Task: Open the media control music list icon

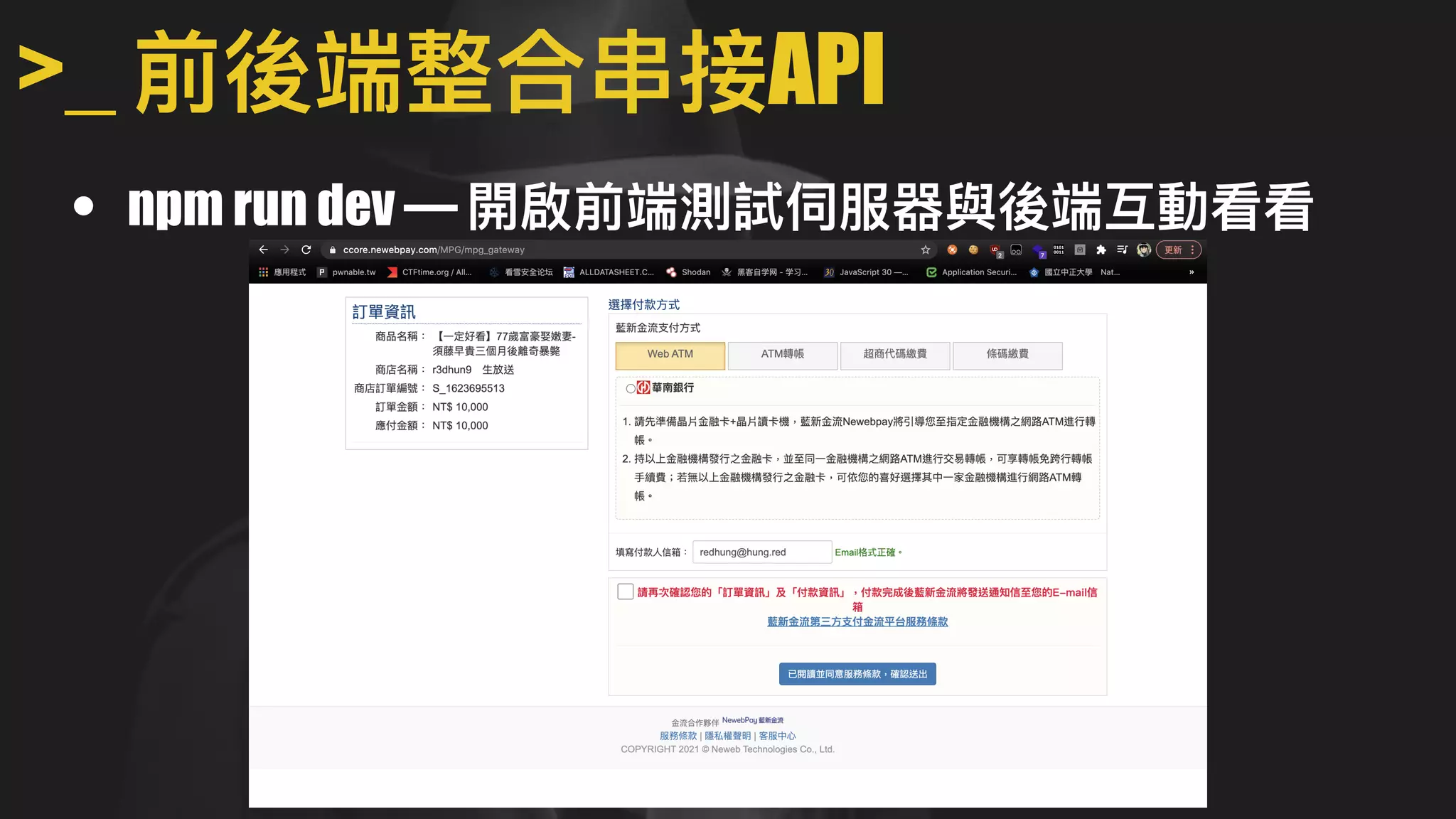Action: click(x=1123, y=250)
